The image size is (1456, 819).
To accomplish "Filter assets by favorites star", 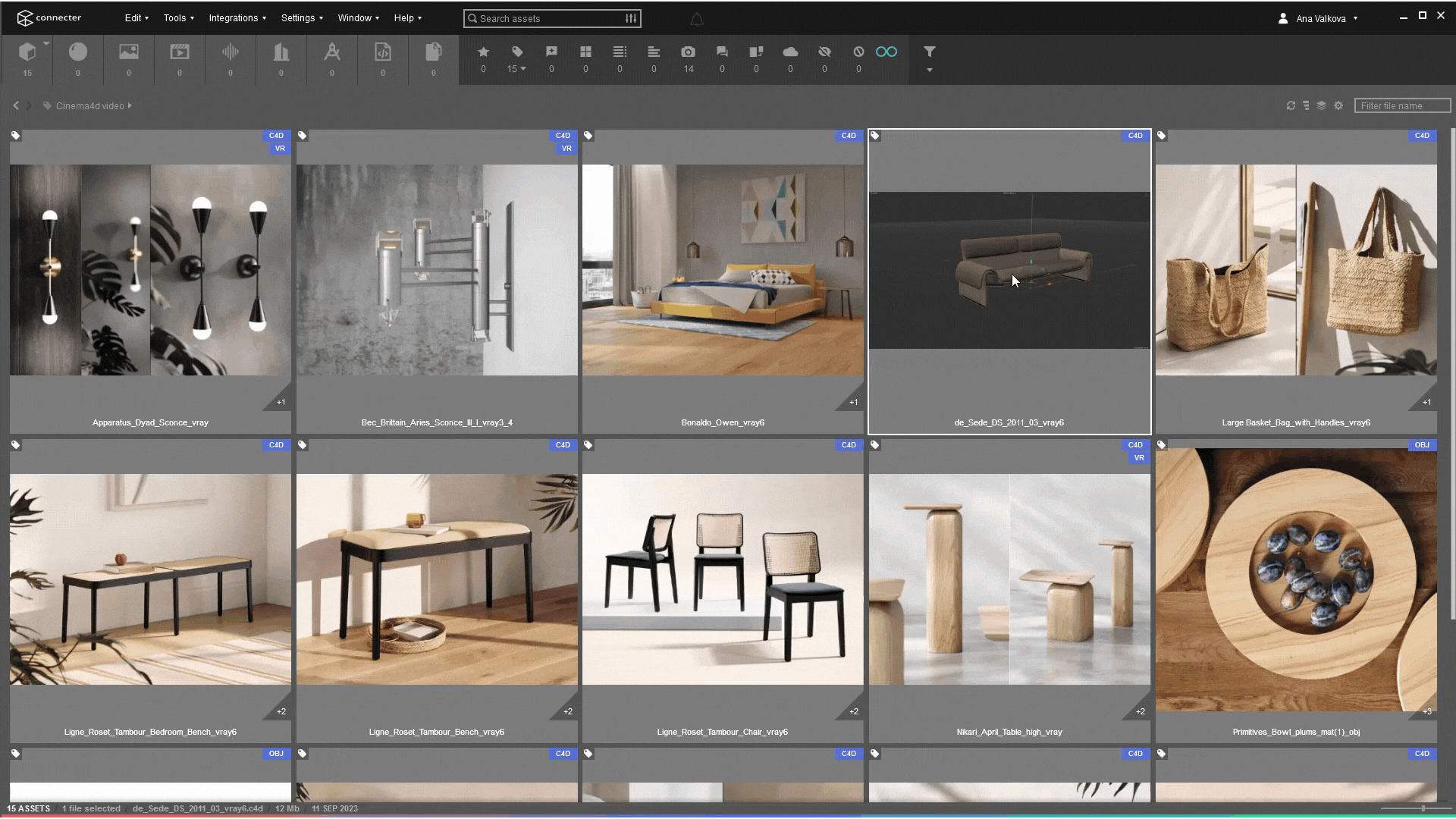I will pos(483,52).
